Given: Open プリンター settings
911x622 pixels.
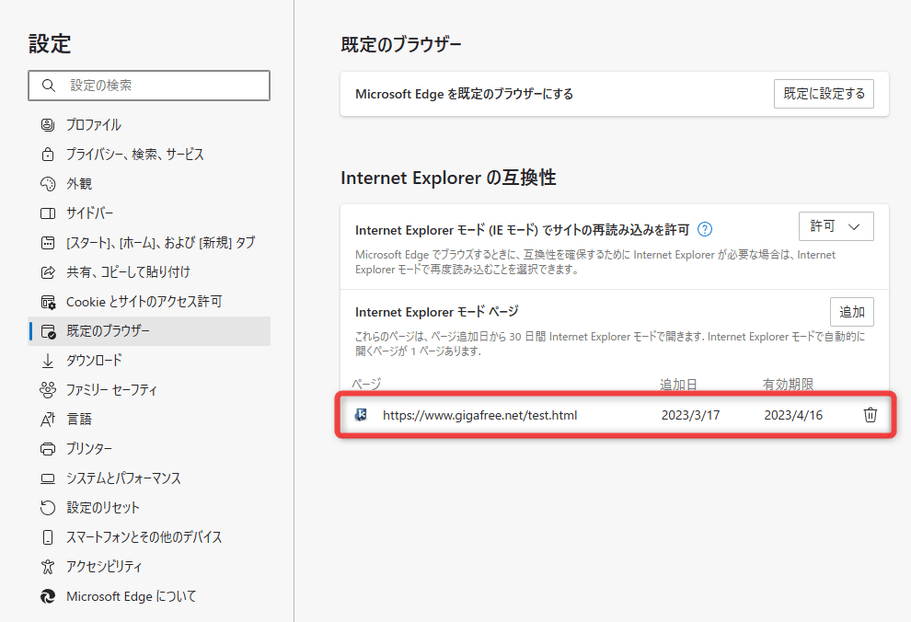Looking at the screenshot, I should tap(89, 449).
